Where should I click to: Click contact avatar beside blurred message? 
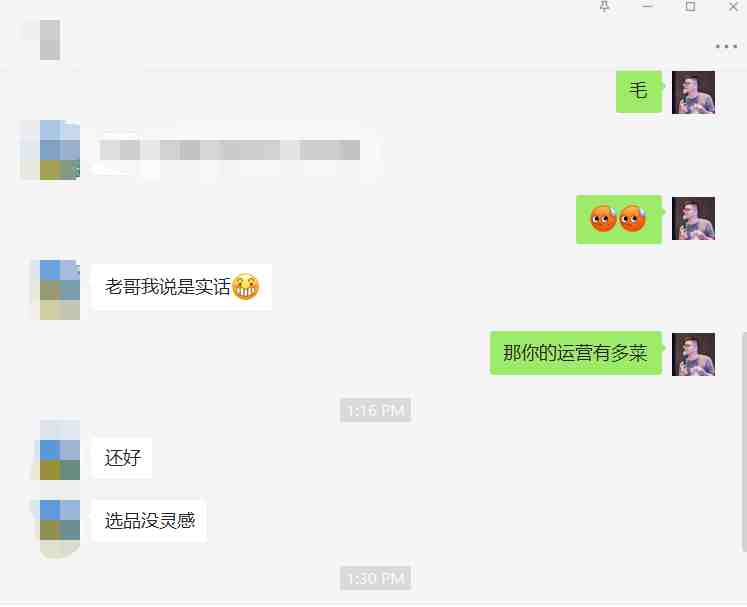pos(59,150)
